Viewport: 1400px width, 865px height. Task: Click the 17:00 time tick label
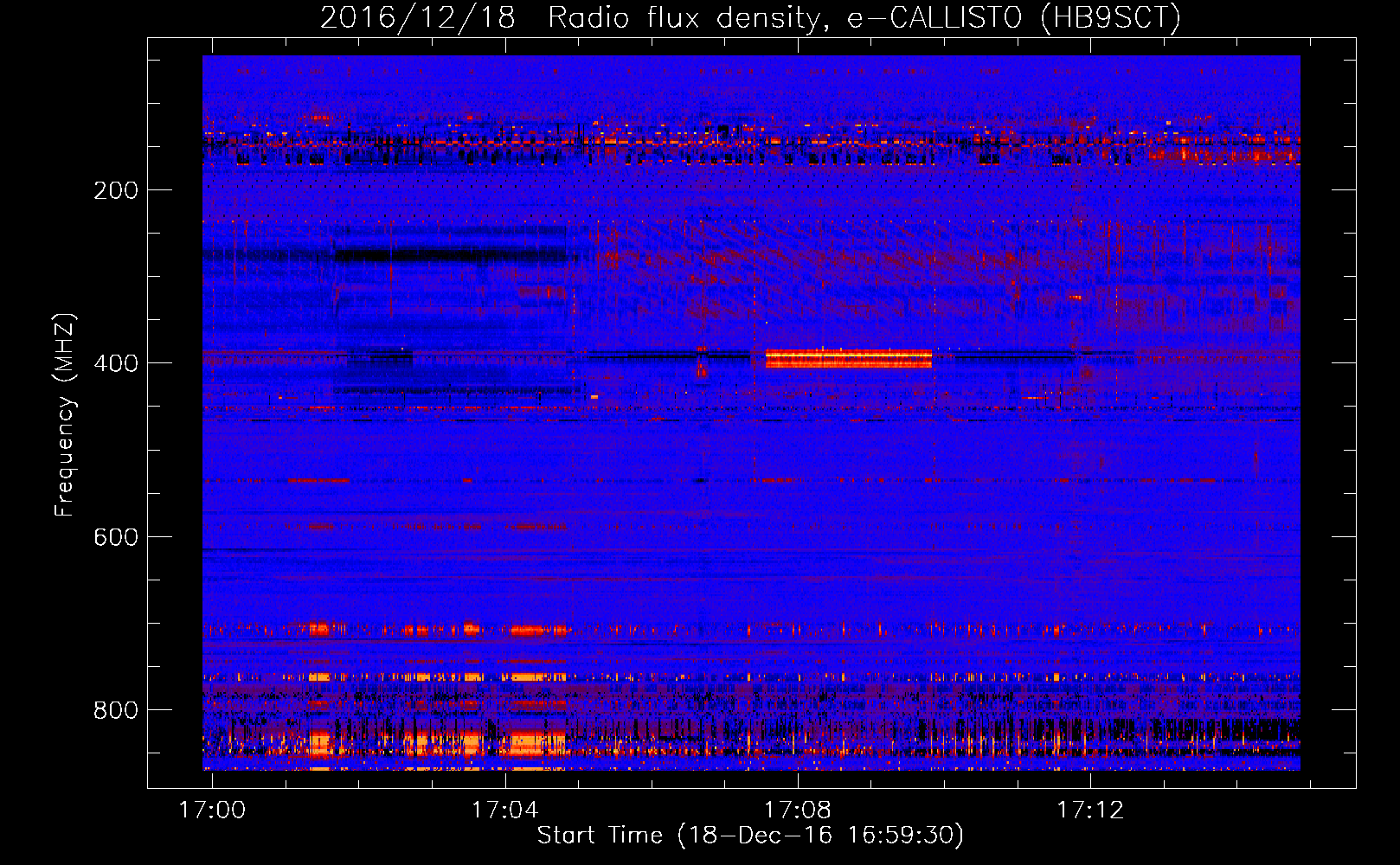[212, 810]
